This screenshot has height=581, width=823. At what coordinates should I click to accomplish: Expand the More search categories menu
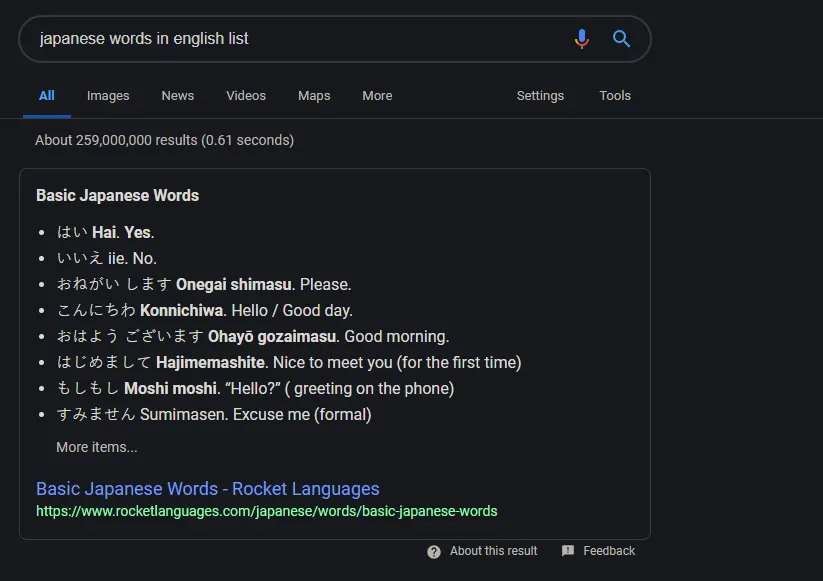point(377,96)
